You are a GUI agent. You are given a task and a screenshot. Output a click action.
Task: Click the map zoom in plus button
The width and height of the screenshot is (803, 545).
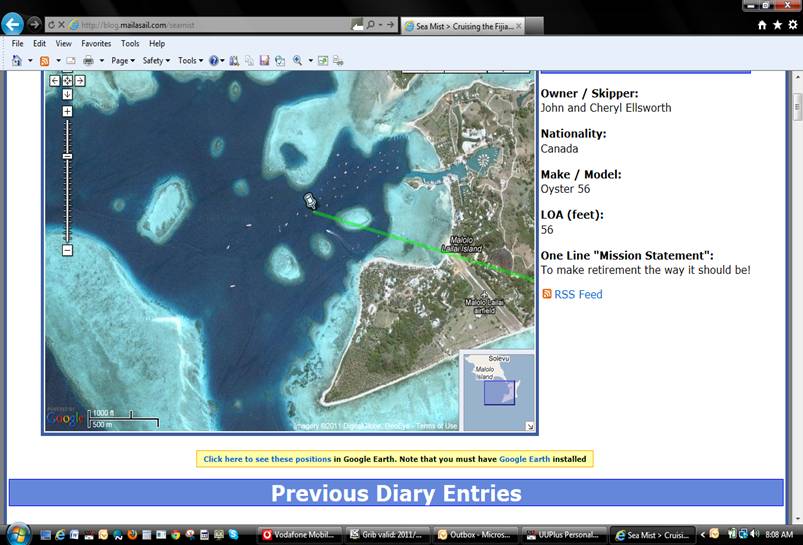[x=68, y=111]
